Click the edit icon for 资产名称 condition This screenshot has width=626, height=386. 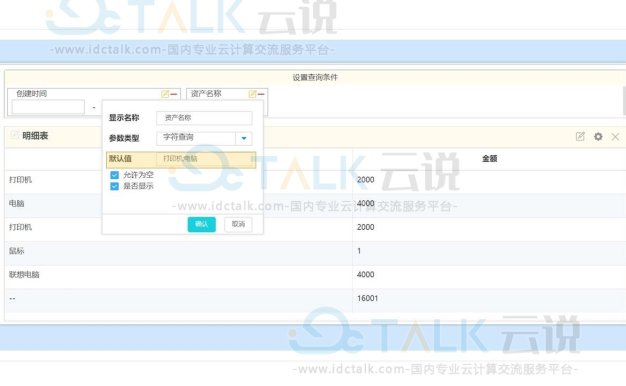click(x=252, y=94)
